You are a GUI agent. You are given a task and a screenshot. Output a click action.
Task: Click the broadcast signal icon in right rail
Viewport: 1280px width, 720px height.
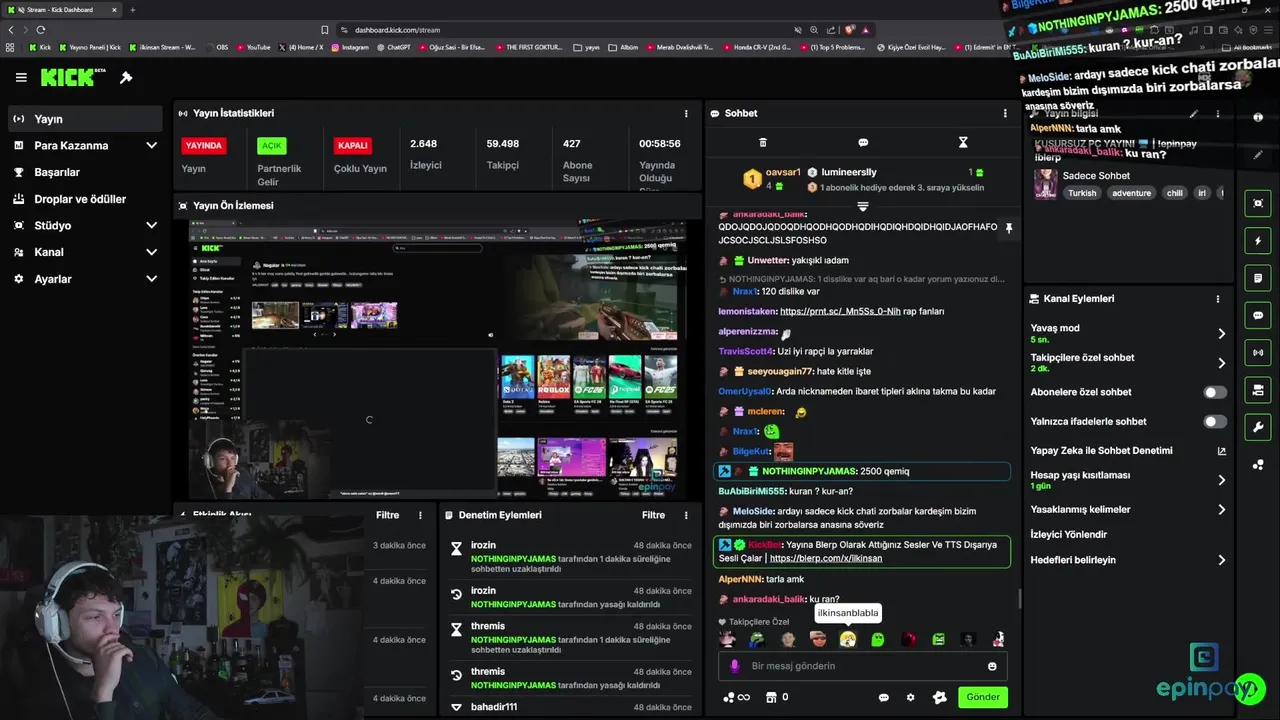1258,352
